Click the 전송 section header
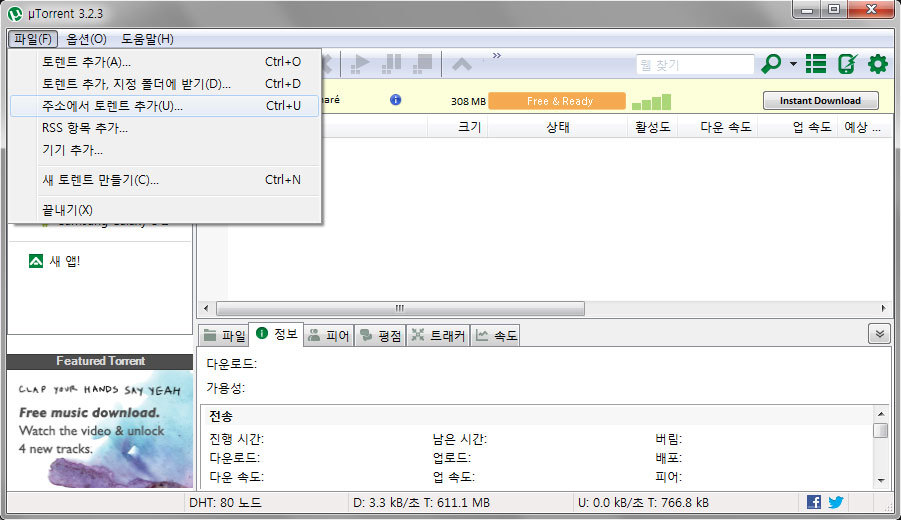This screenshot has width=901, height=520. click(x=221, y=416)
